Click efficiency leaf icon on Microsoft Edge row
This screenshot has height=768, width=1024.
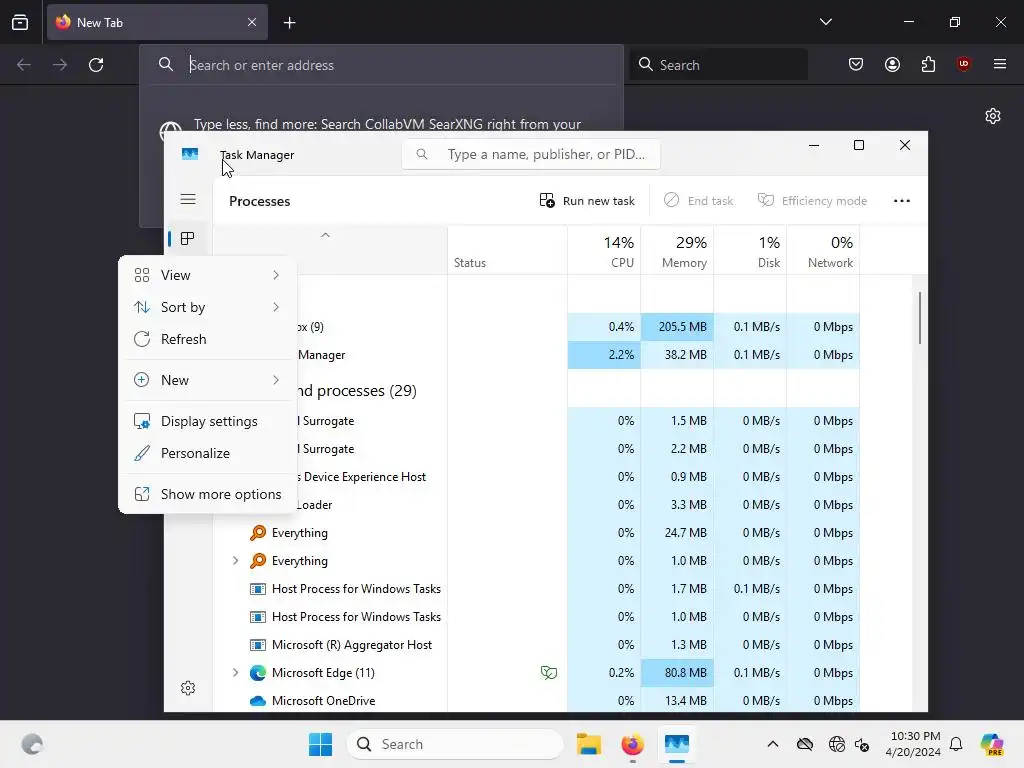549,673
